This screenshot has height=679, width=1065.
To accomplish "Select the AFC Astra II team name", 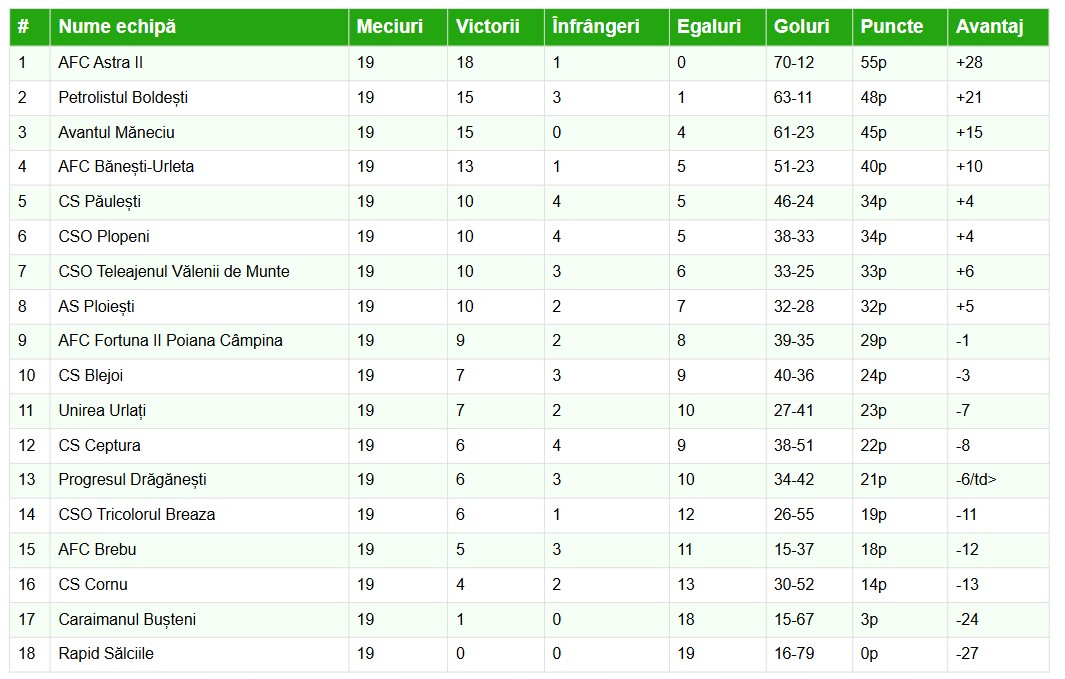I will tap(101, 63).
